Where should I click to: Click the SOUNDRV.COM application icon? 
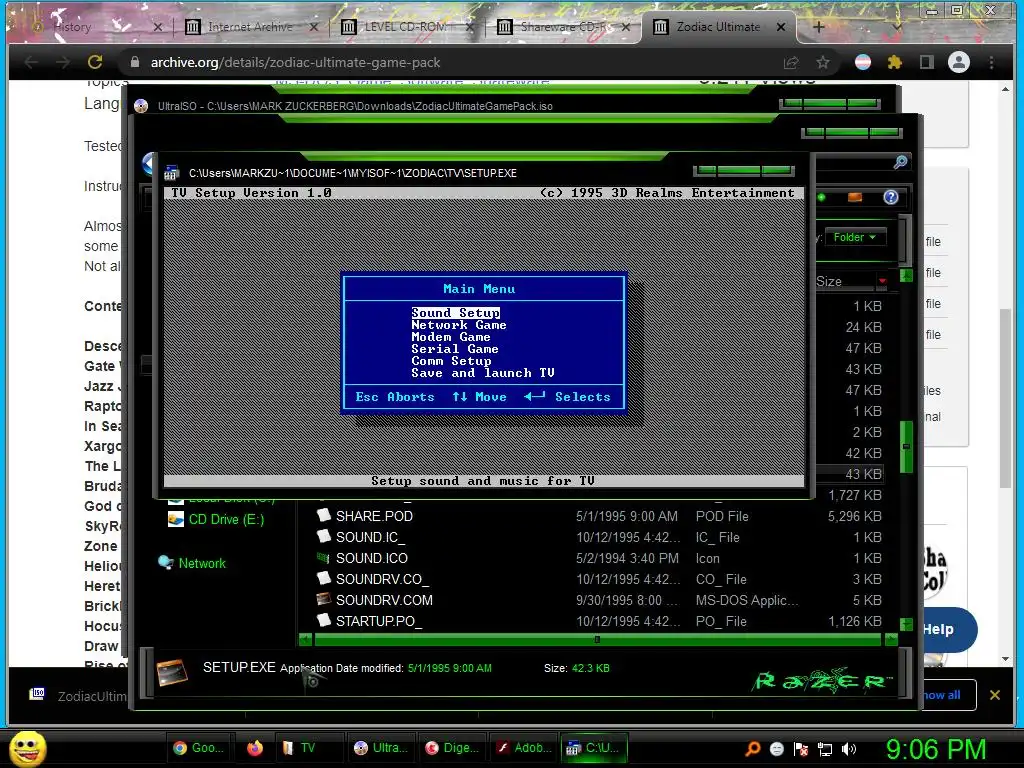[323, 599]
